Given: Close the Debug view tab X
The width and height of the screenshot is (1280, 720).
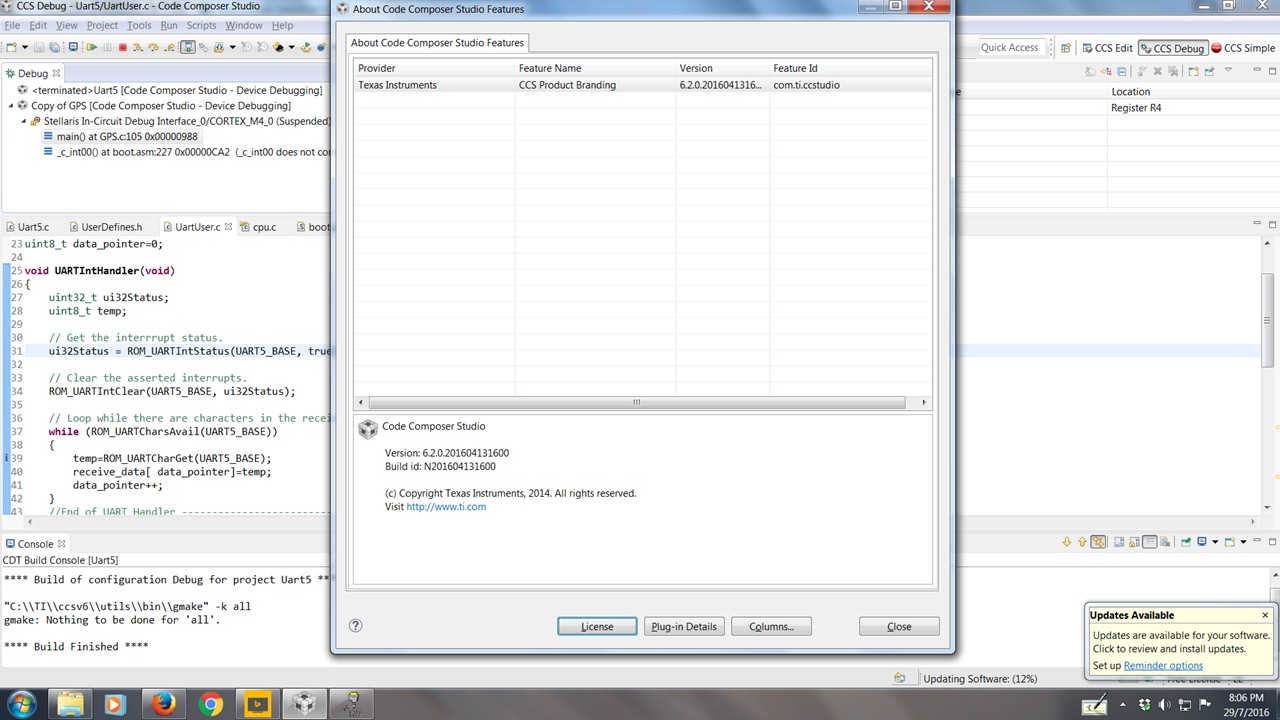Looking at the screenshot, I should tap(57, 73).
